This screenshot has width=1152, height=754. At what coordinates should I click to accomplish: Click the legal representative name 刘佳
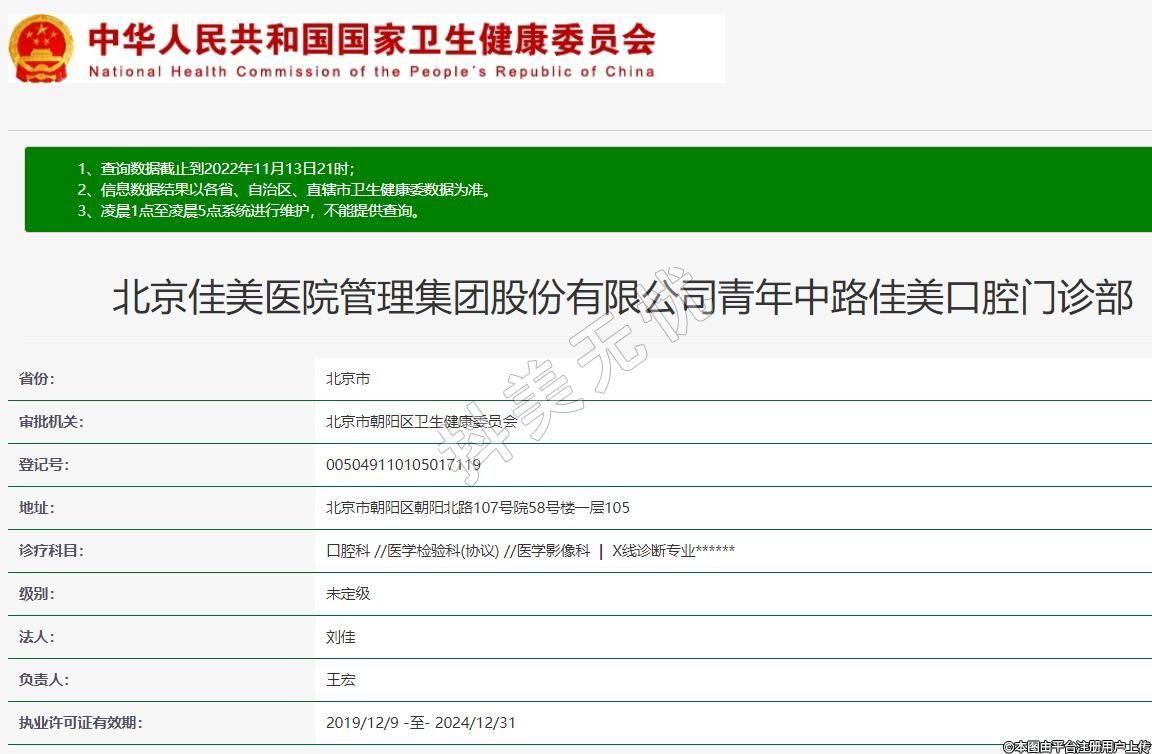click(341, 637)
